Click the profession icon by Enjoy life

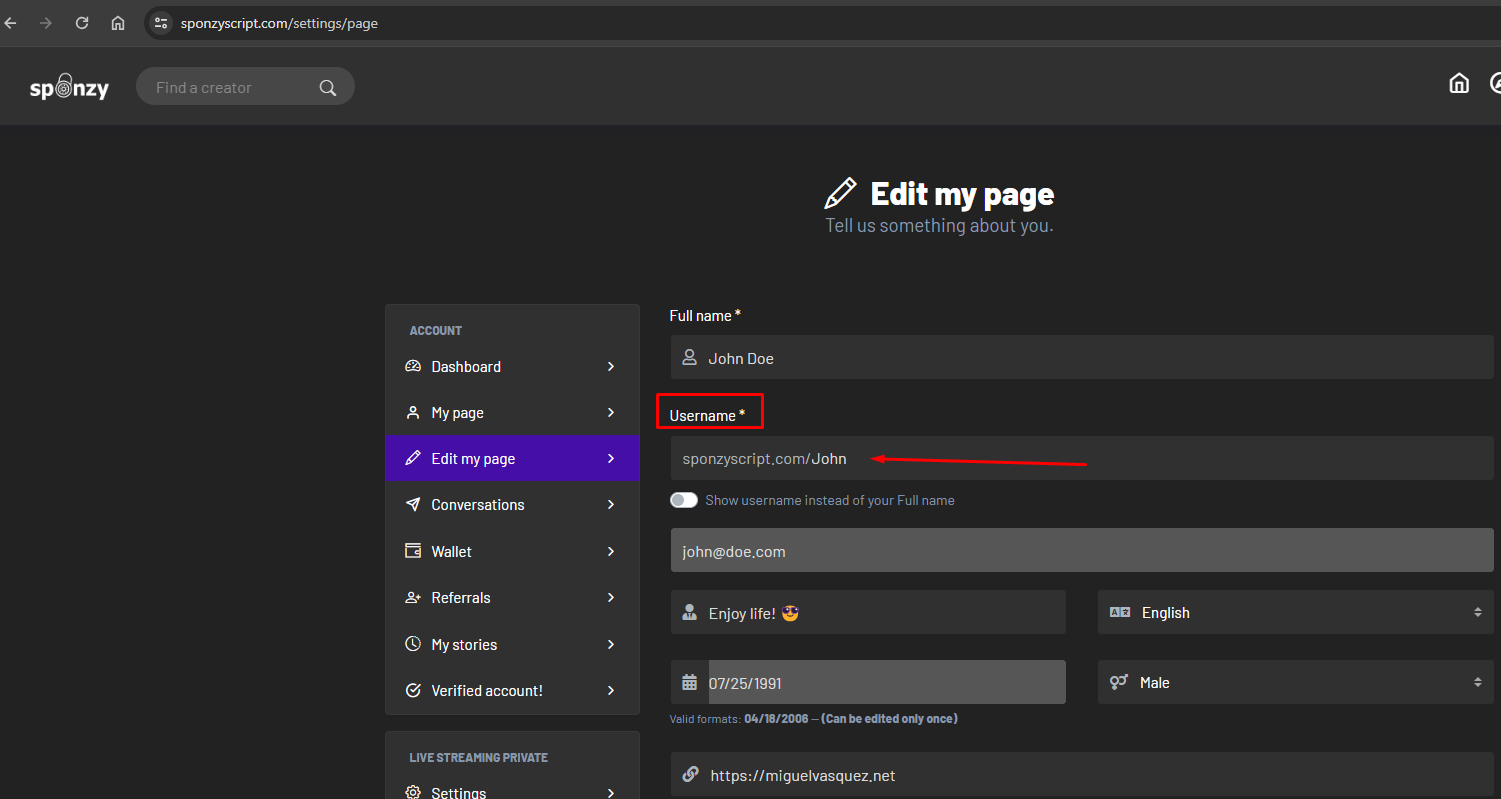pos(689,612)
